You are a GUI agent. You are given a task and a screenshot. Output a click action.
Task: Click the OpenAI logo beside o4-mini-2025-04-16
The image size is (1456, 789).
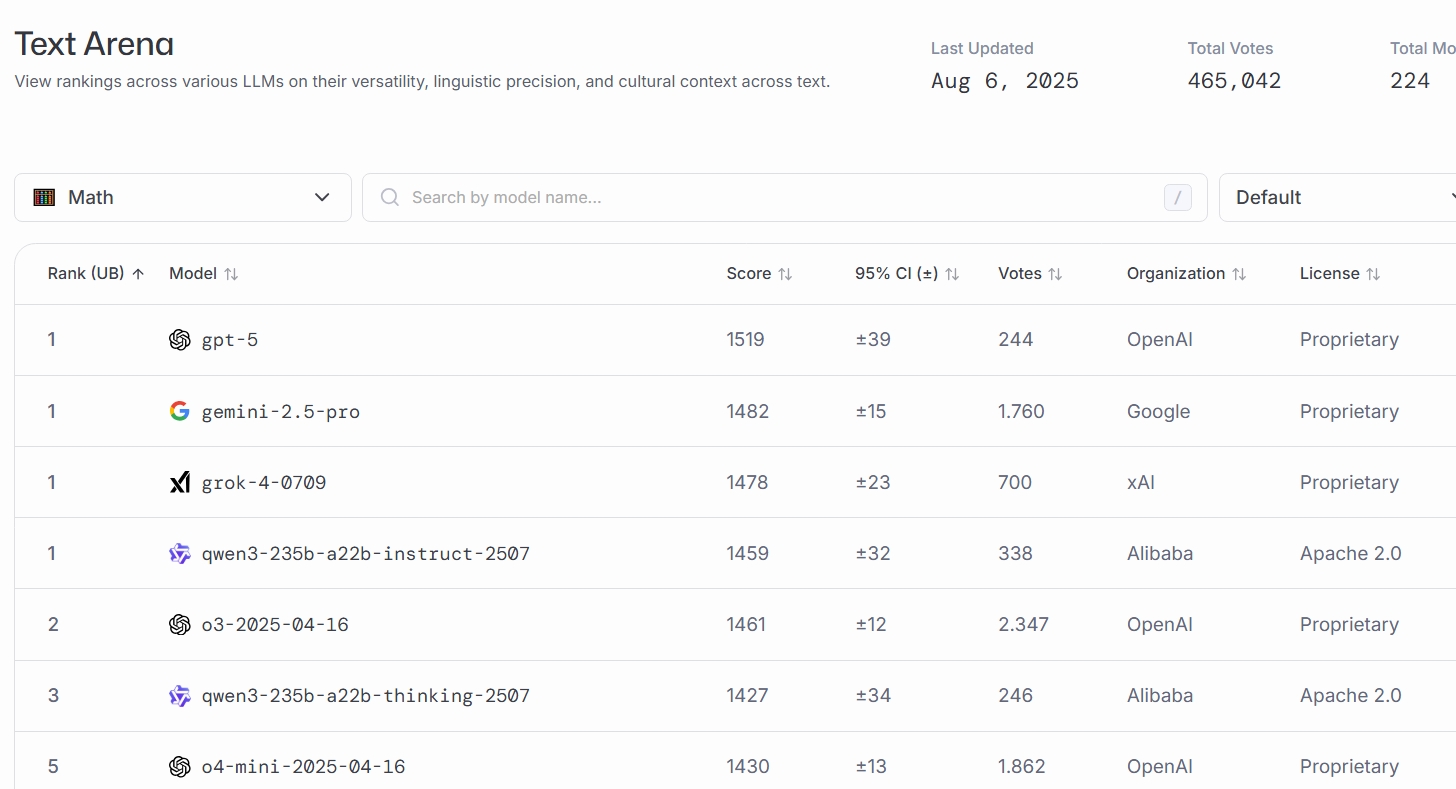coord(180,767)
